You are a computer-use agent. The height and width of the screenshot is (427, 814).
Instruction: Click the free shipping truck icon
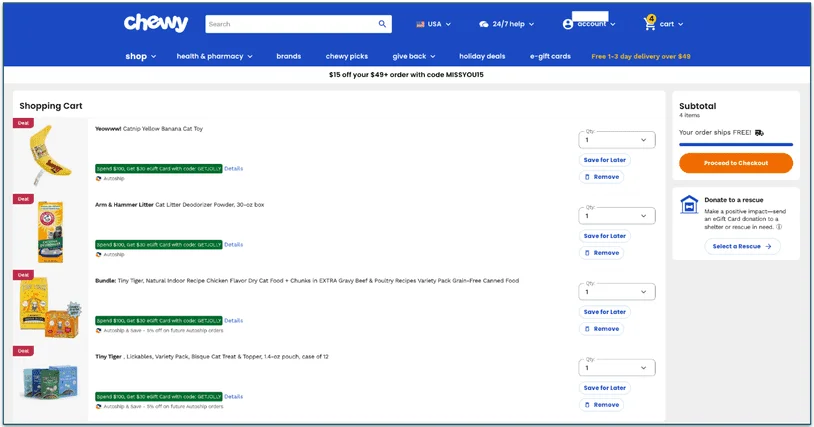click(759, 133)
